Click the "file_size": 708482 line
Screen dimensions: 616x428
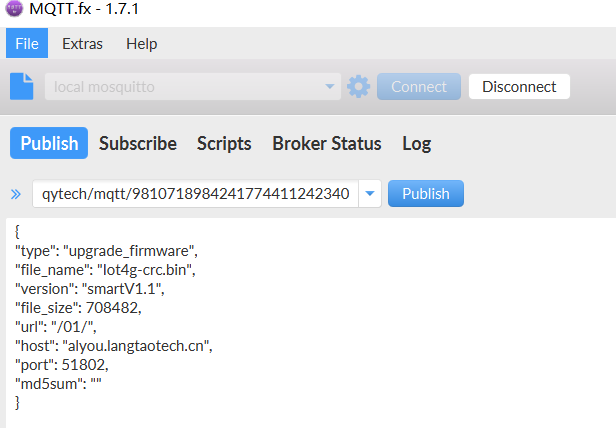(x=78, y=308)
